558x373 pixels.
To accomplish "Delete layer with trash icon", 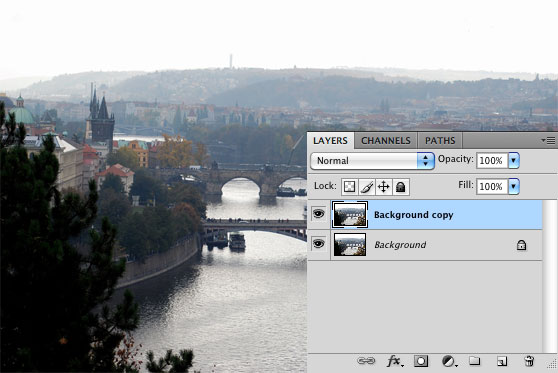I will [529, 361].
